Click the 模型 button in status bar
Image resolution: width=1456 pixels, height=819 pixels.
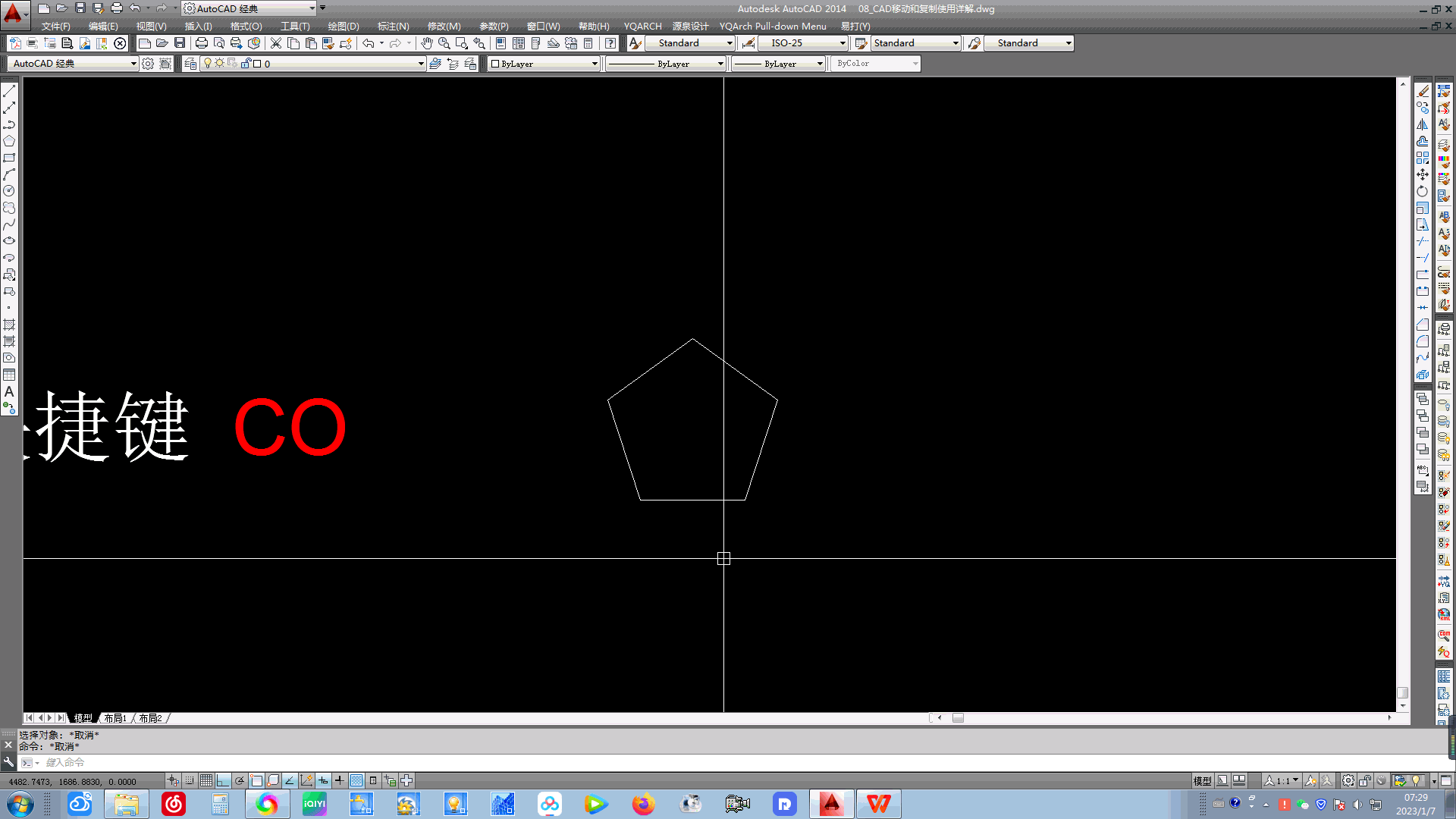pyautogui.click(x=1203, y=780)
